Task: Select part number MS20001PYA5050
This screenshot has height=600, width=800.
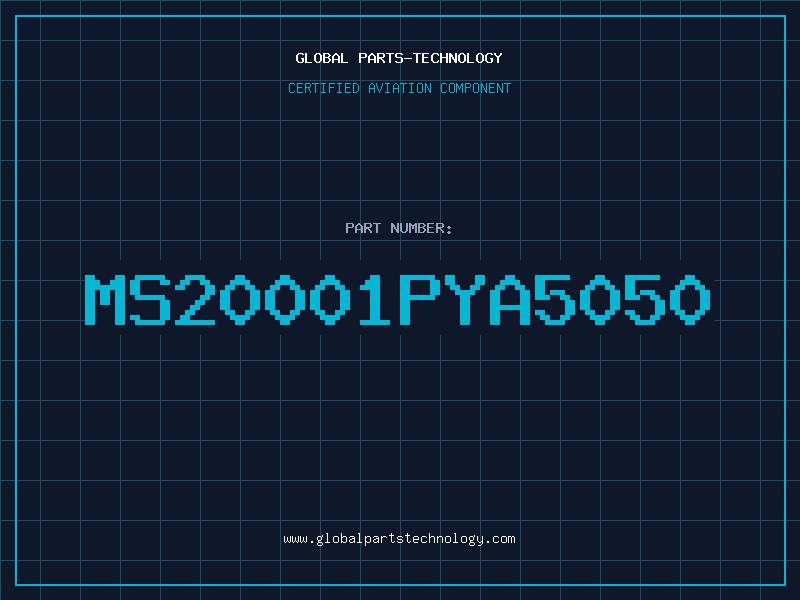Action: pos(397,299)
